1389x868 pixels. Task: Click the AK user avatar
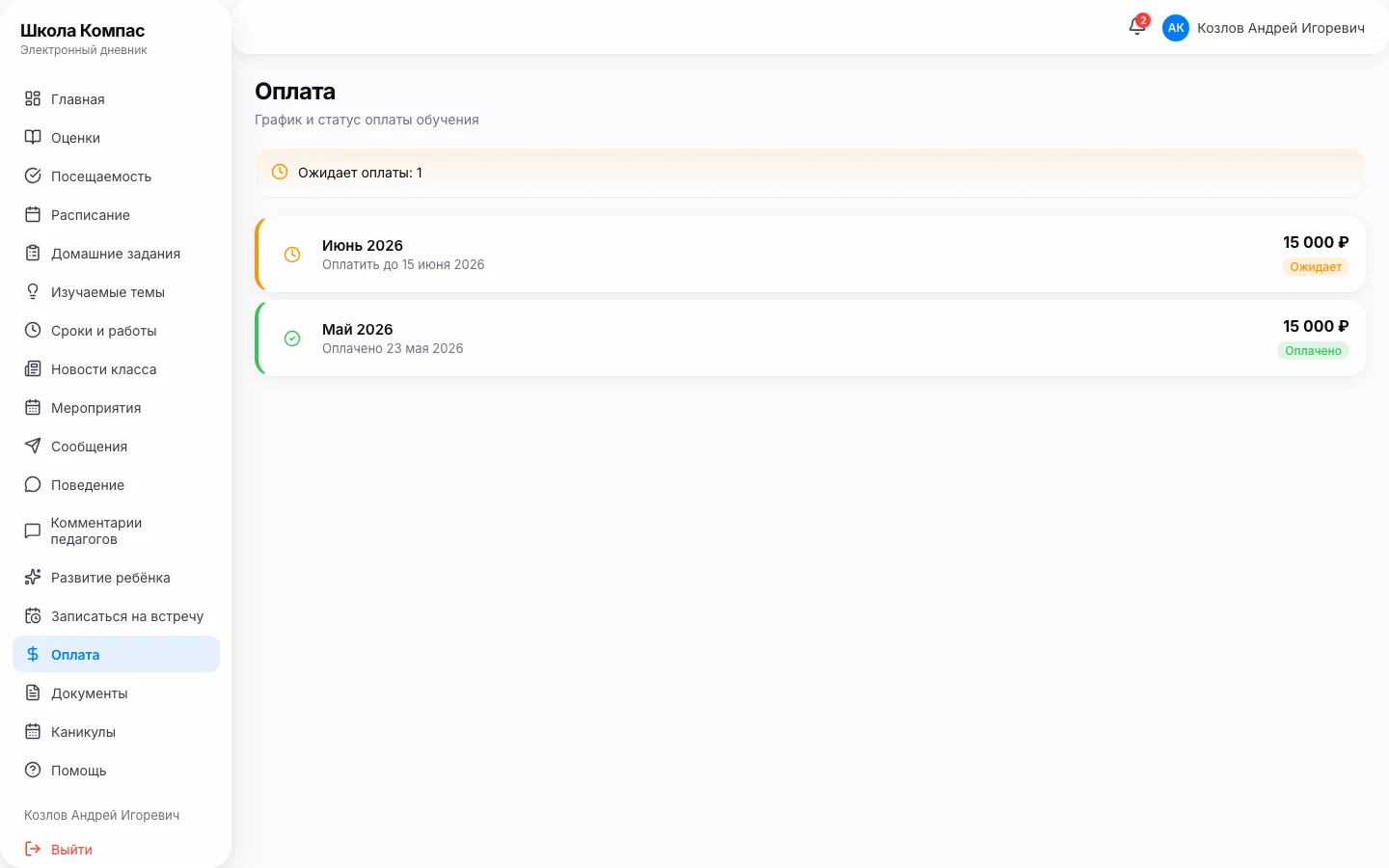pyautogui.click(x=1176, y=28)
